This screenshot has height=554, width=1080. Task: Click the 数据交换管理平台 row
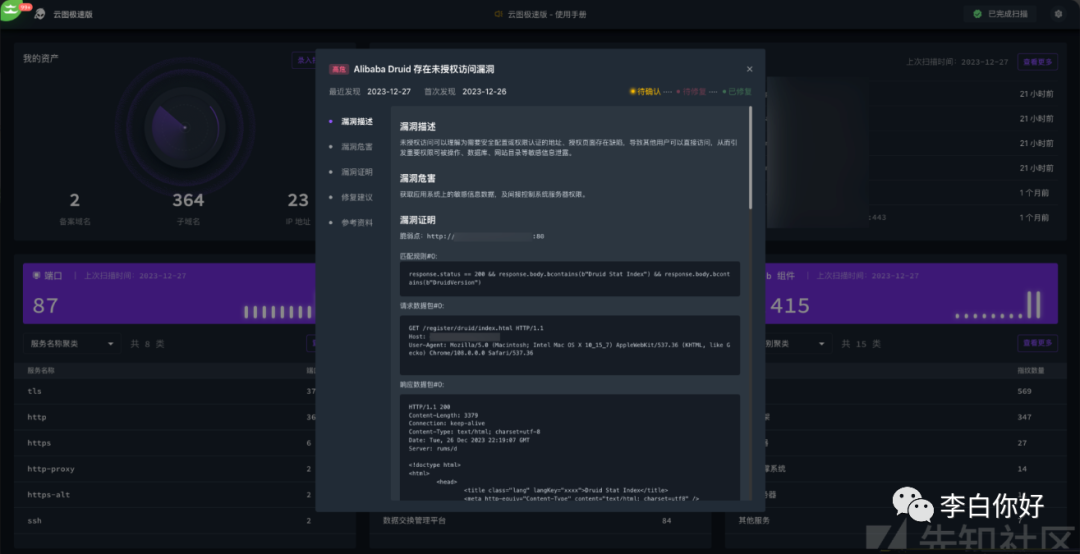point(541,520)
